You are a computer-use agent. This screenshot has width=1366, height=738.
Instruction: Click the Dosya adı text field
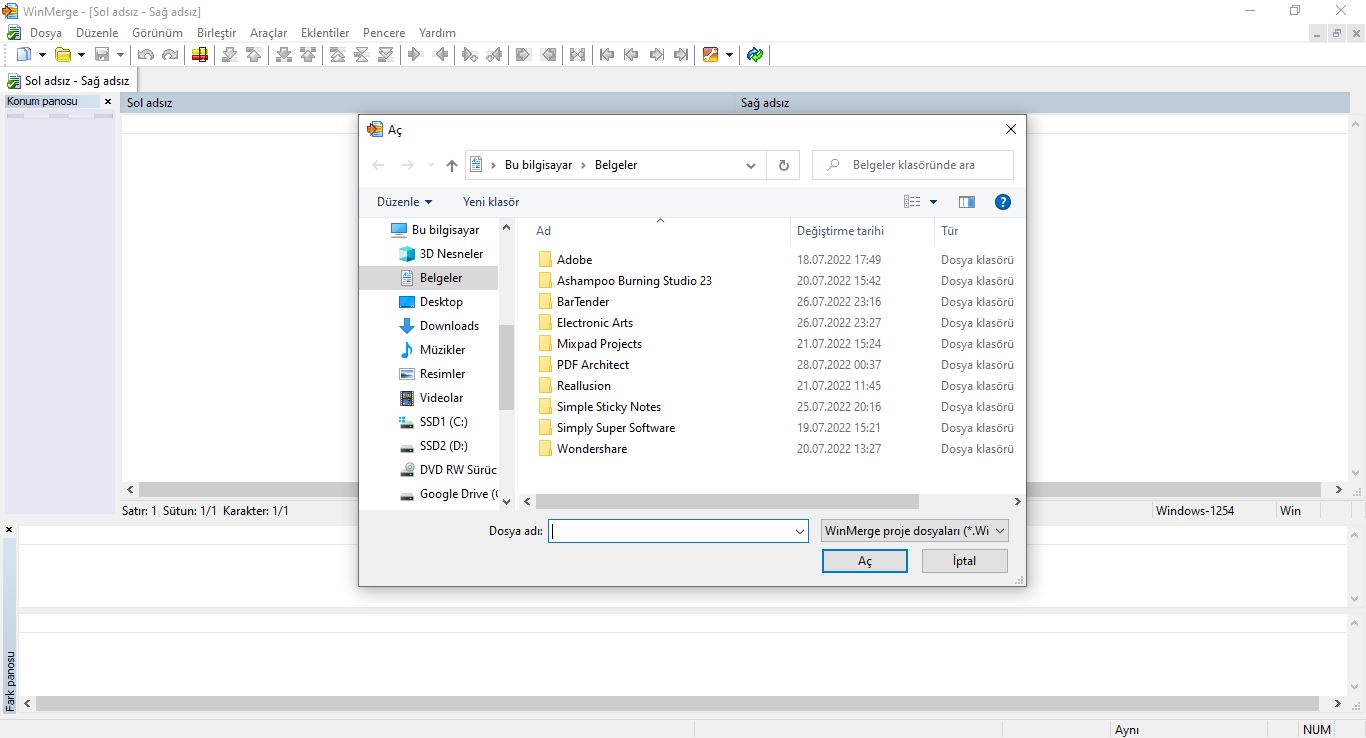[x=671, y=532]
